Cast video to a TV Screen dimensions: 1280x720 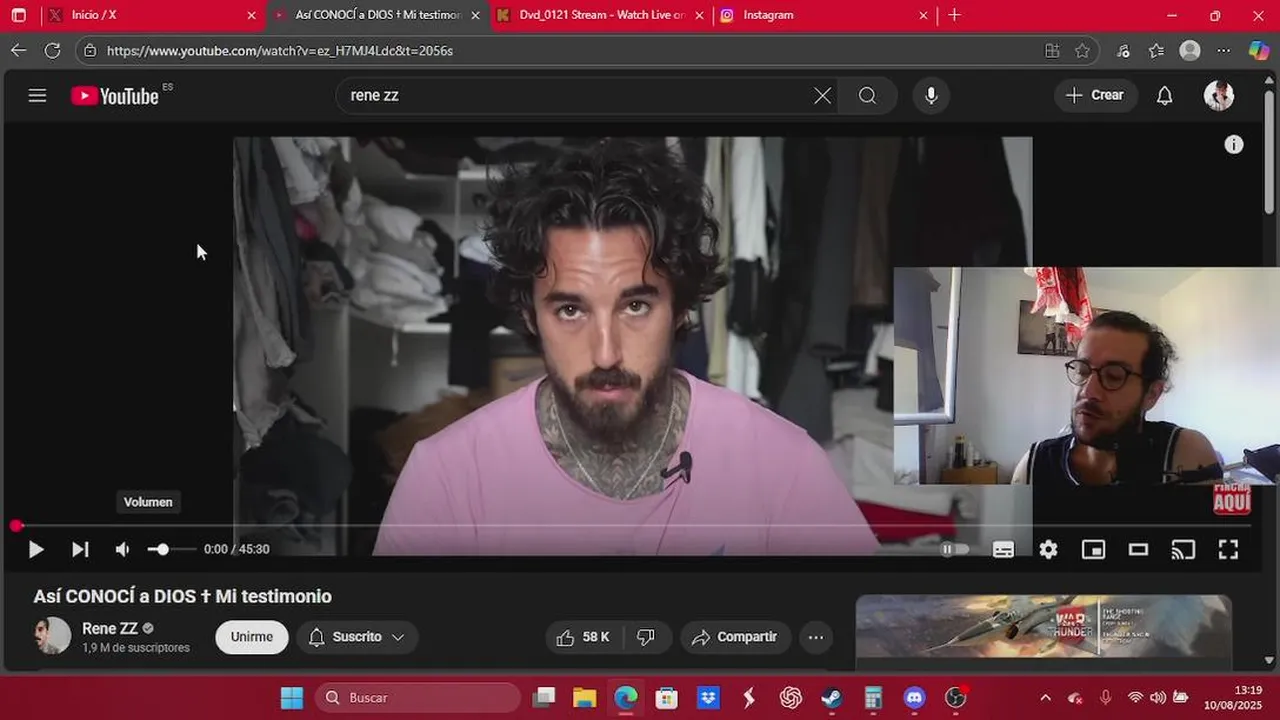pos(1183,549)
